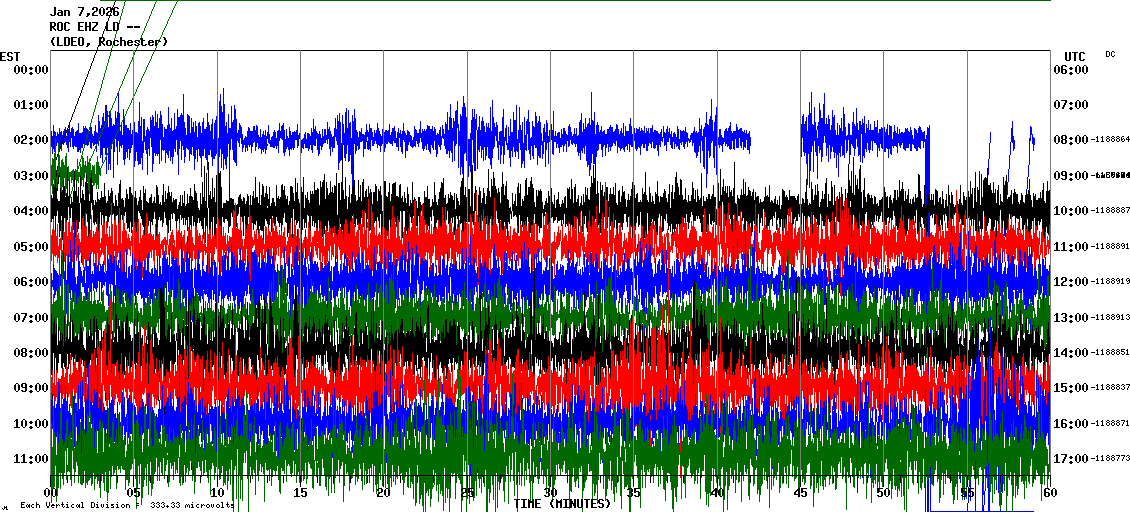The width and height of the screenshot is (1130, 519).
Task: Select the 04:00 EST row label
Action: 31,211
